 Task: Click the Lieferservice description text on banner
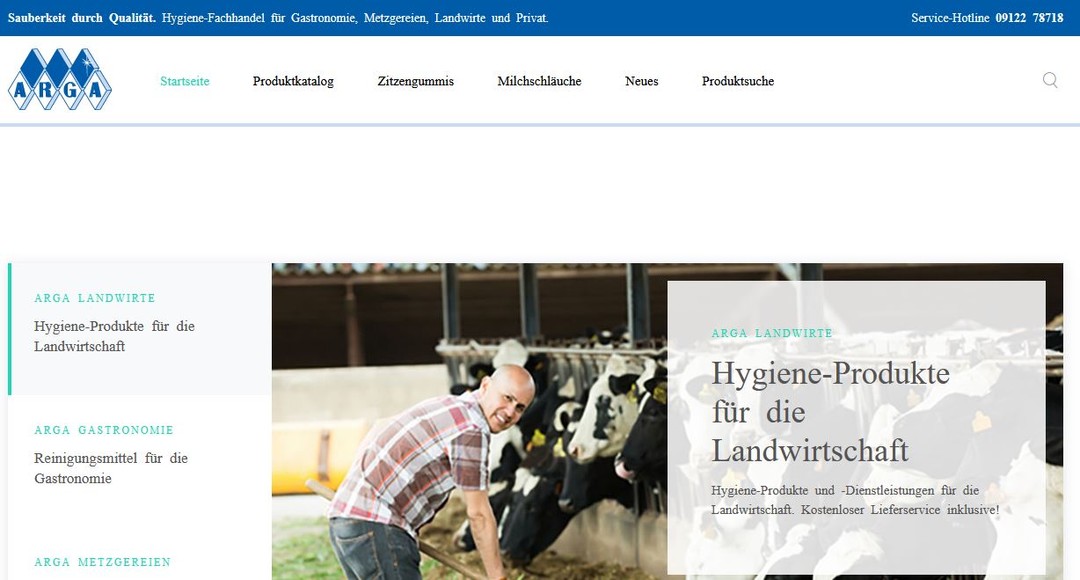854,500
